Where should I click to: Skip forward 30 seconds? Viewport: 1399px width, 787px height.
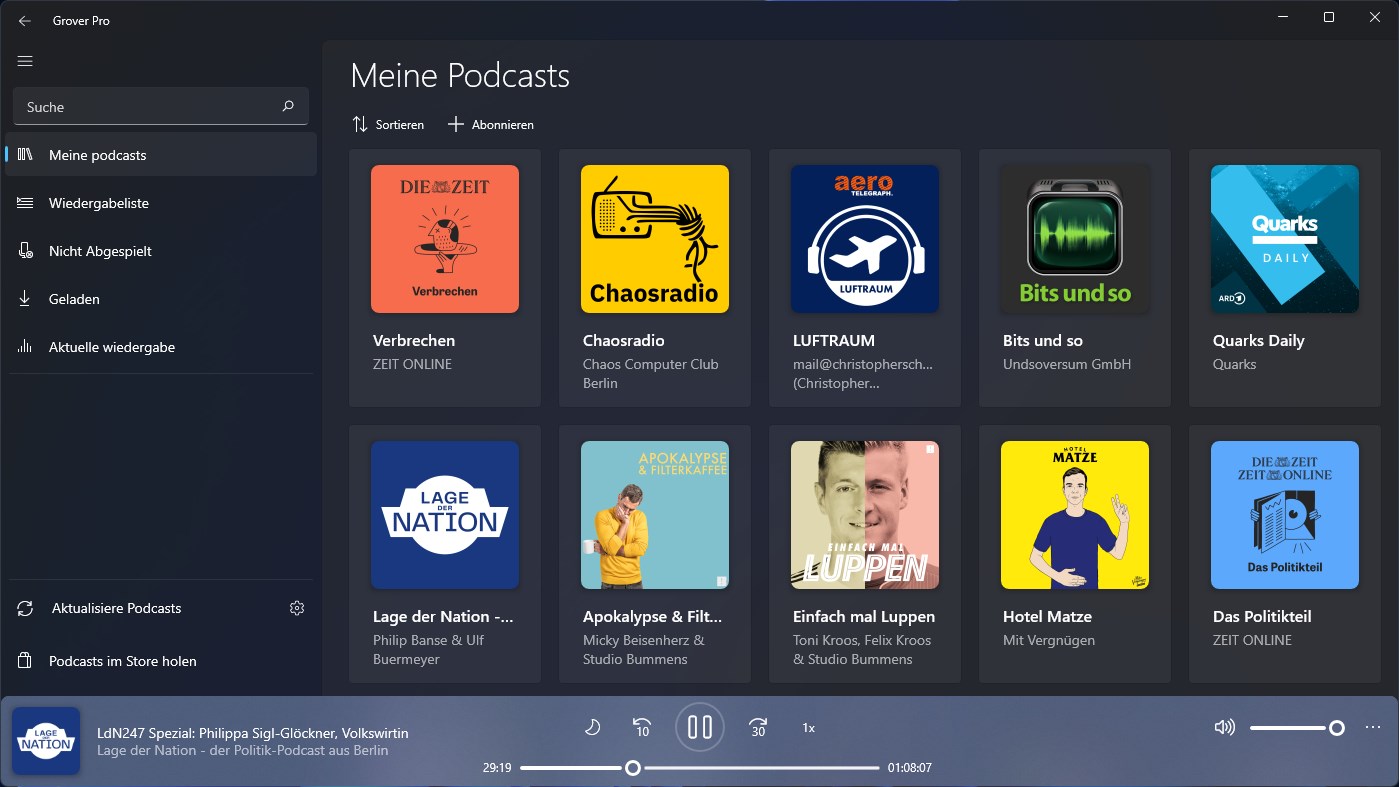[x=758, y=727]
